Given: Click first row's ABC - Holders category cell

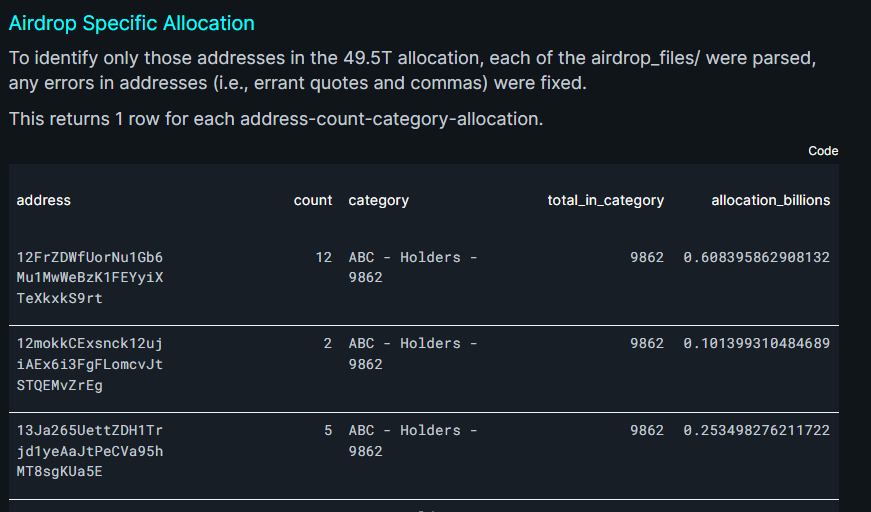Looking at the screenshot, I should (x=413, y=267).
